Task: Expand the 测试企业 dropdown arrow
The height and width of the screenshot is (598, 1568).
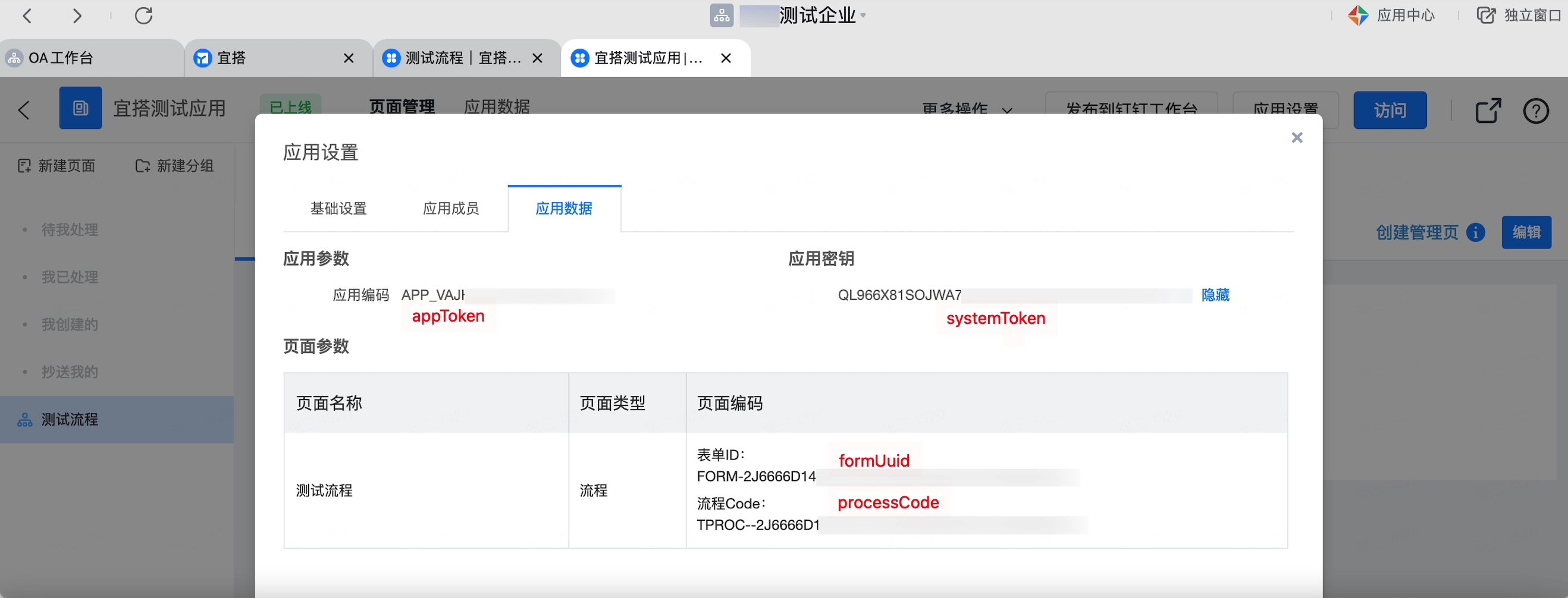Action: (863, 16)
